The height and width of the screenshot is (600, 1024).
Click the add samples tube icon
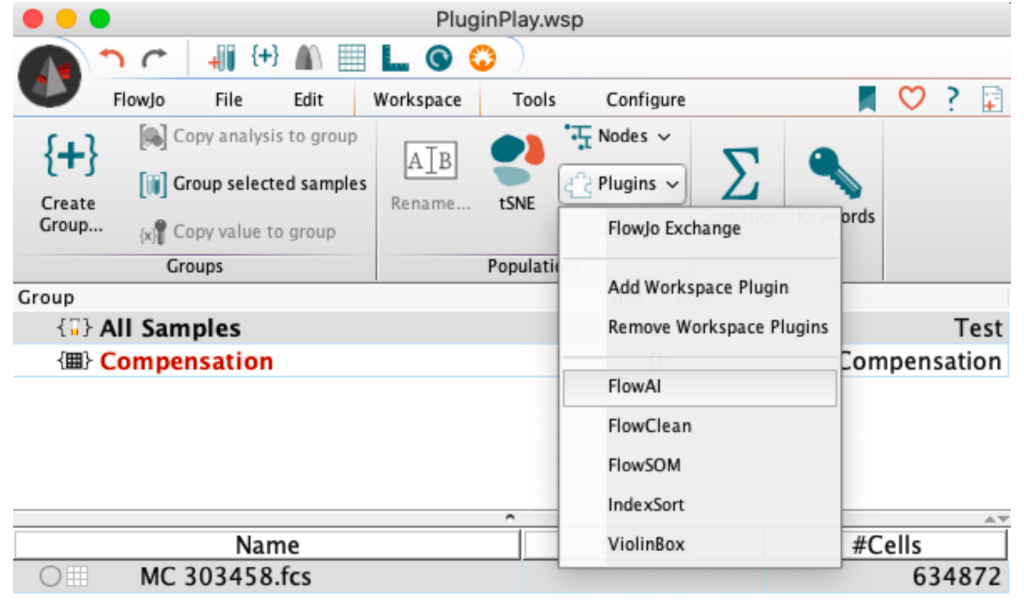click(x=221, y=60)
